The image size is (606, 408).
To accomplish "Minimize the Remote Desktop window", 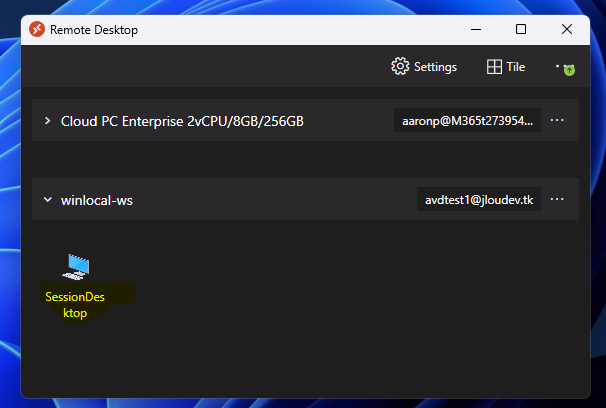I will pyautogui.click(x=476, y=29).
